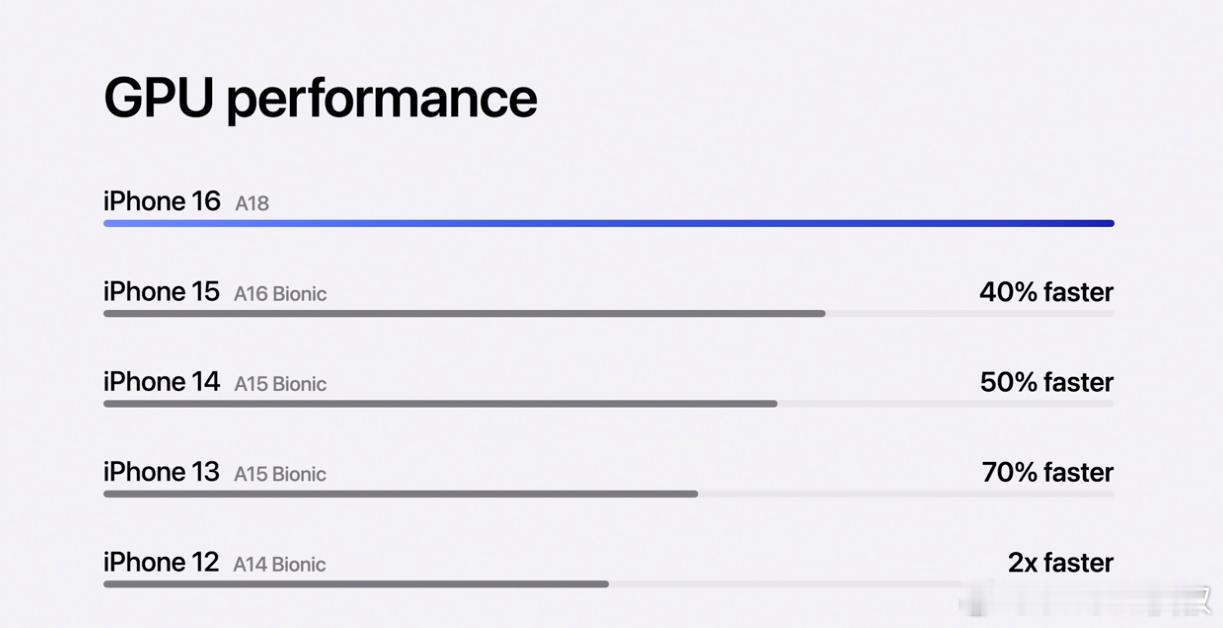Click the gray iPhone 12 performance bar
Viewport: 1223px width, 628px height.
coord(356,584)
